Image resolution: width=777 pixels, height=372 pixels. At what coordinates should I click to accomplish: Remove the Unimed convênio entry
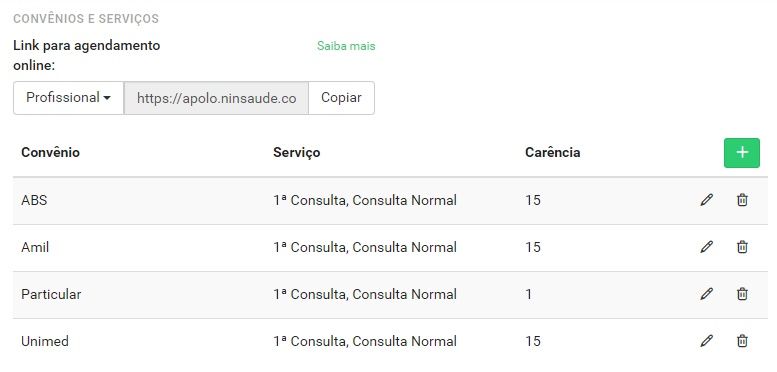pyautogui.click(x=742, y=341)
